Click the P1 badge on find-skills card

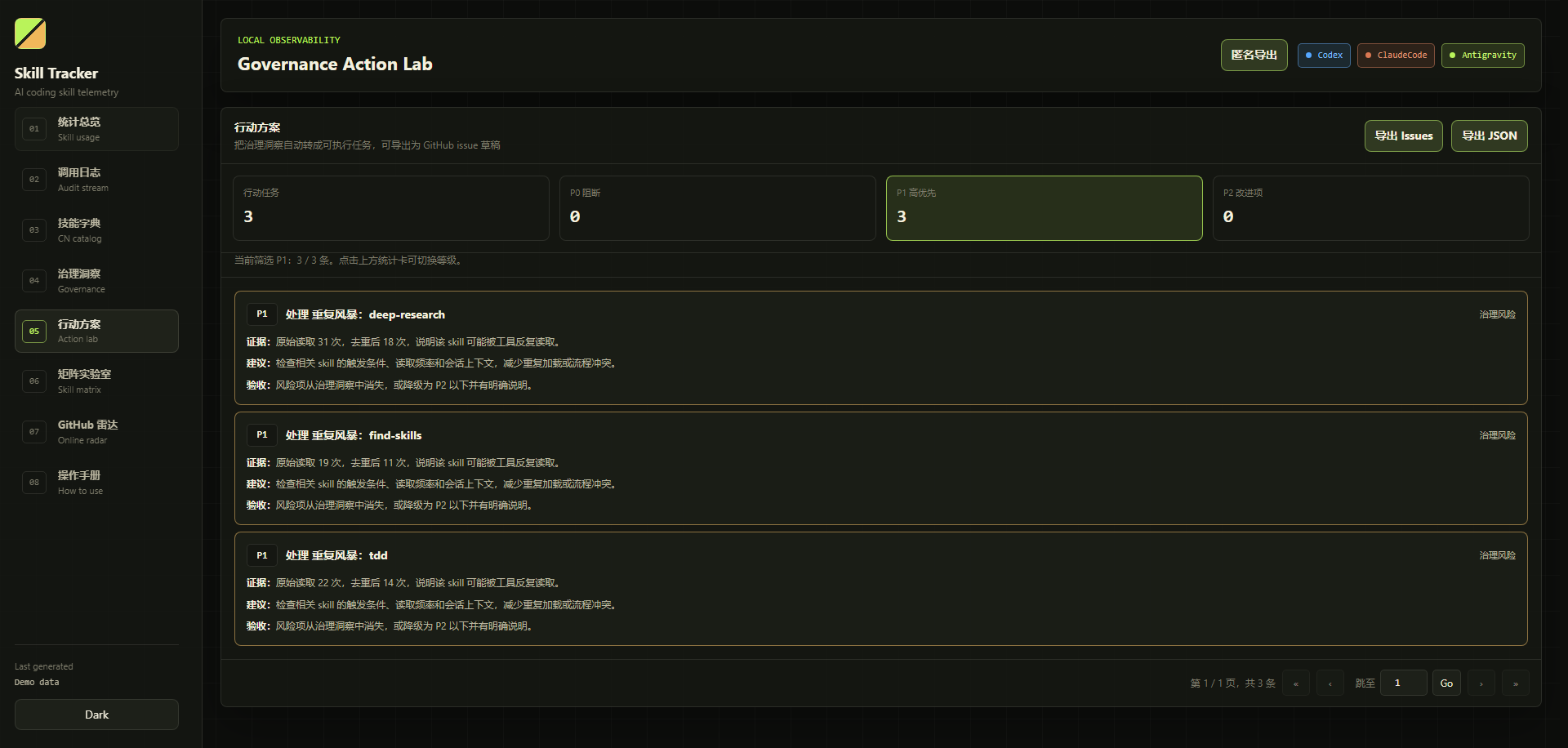(262, 435)
